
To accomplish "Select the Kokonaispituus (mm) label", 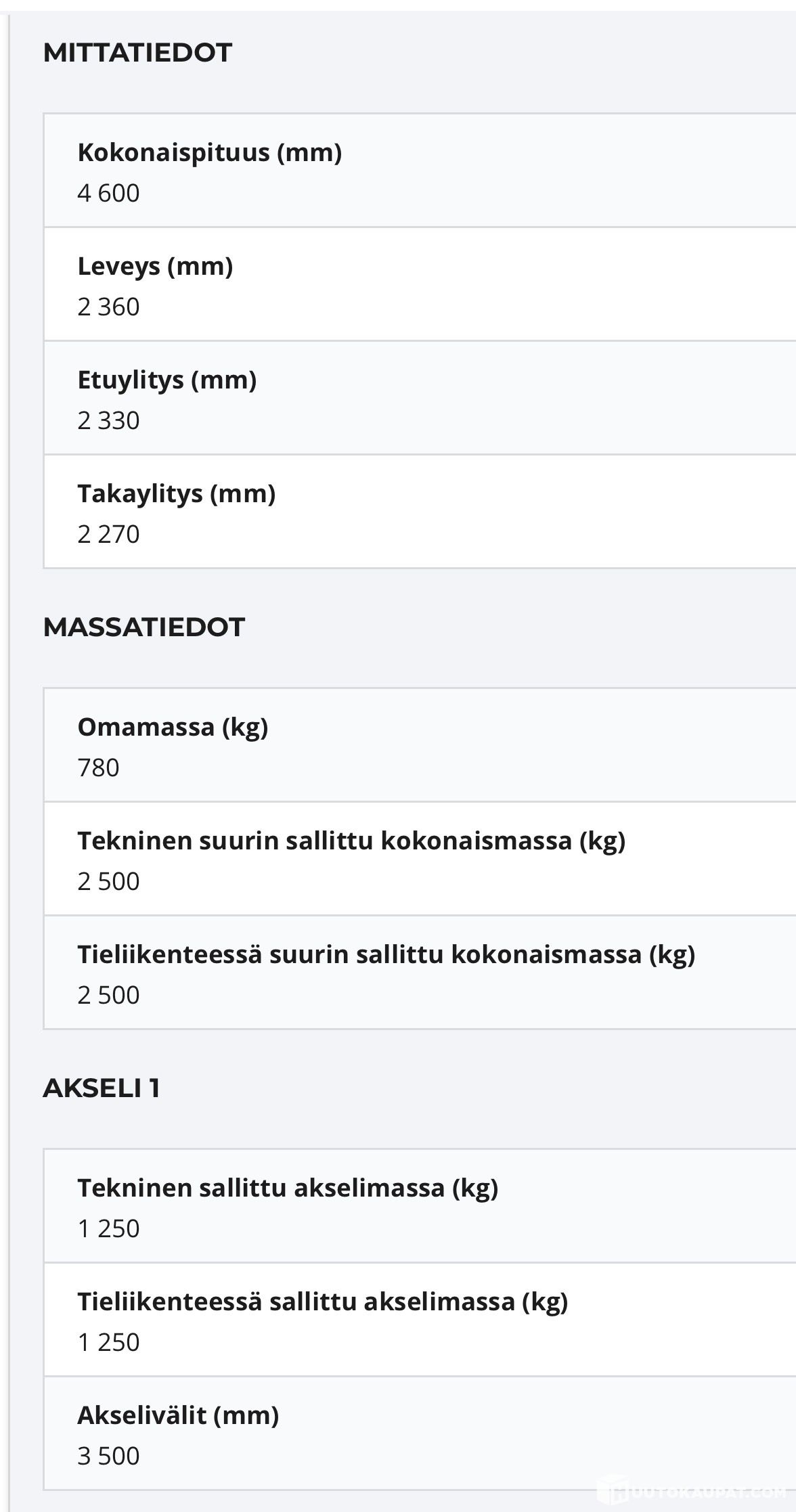I will pos(209,153).
